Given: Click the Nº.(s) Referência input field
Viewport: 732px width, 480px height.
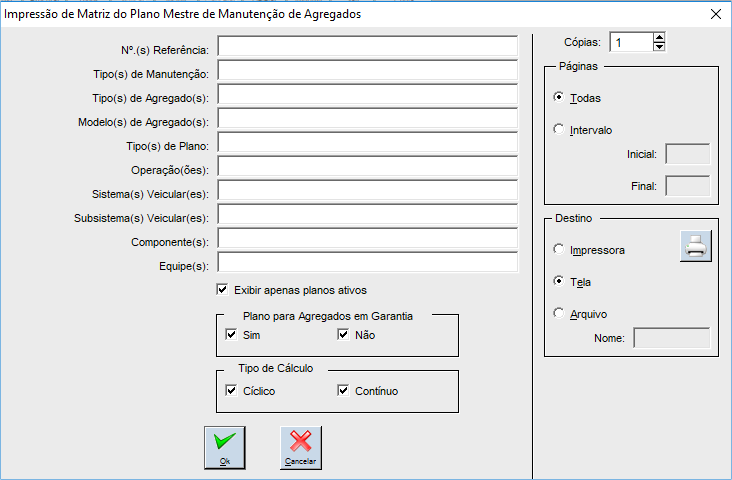Looking at the screenshot, I should coord(367,48).
